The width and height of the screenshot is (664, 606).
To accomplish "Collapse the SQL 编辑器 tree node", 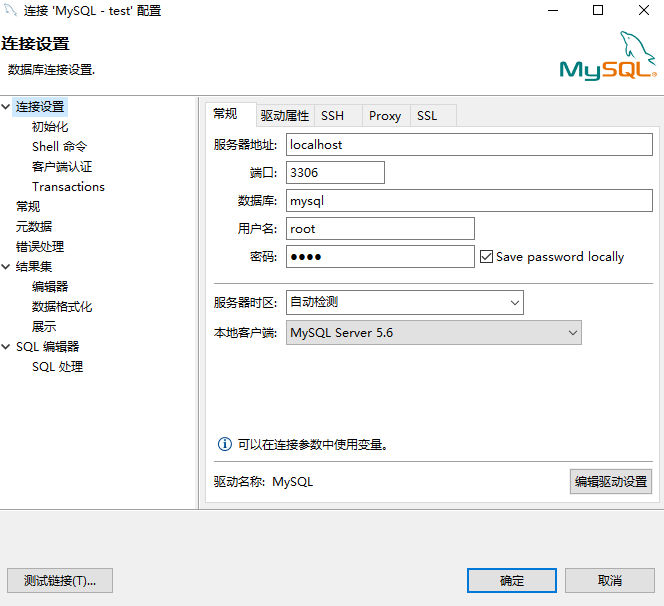I will tap(6, 347).
